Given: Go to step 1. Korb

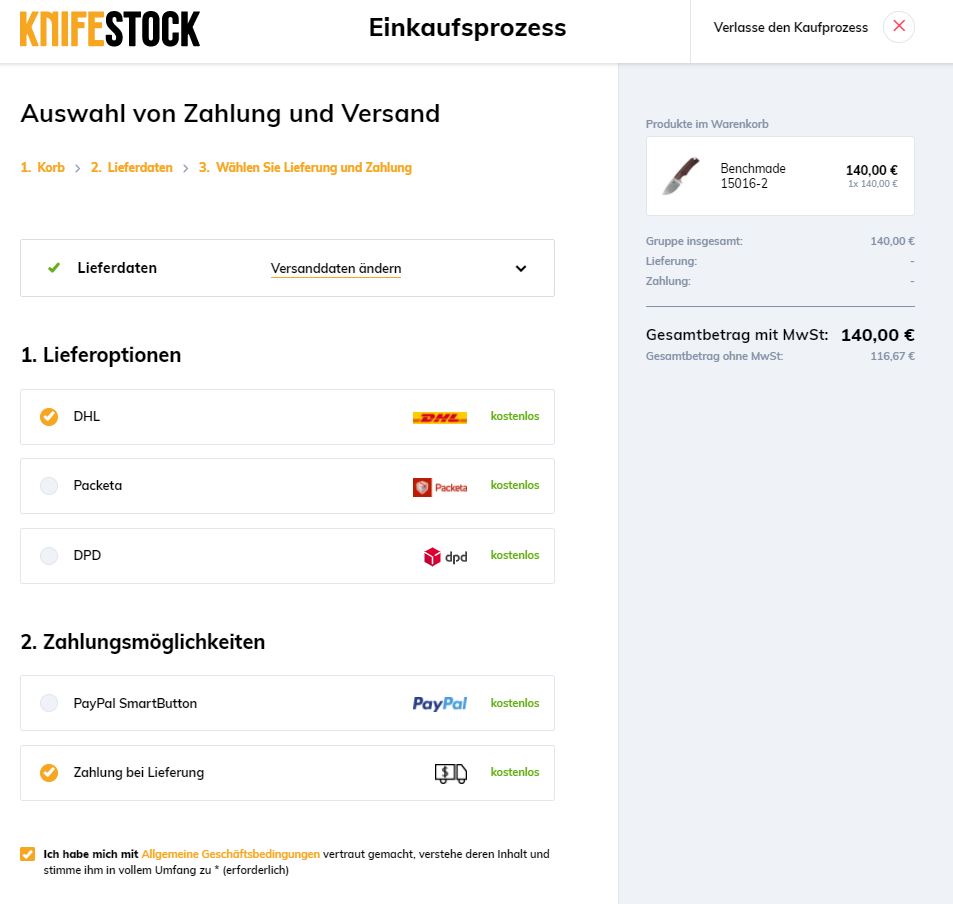Looking at the screenshot, I should [x=43, y=168].
